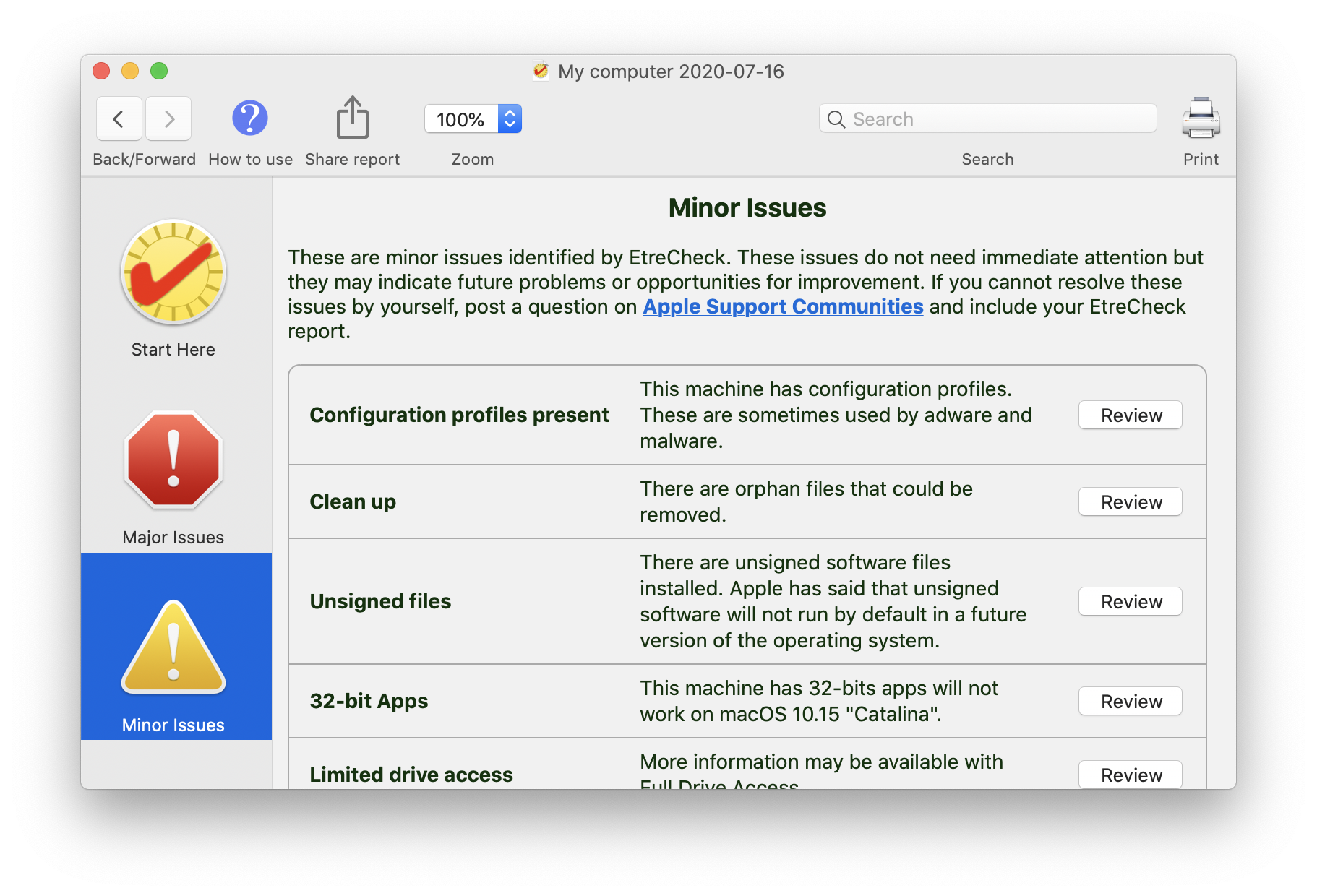Review the Unsigned files issue

[x=1131, y=602]
